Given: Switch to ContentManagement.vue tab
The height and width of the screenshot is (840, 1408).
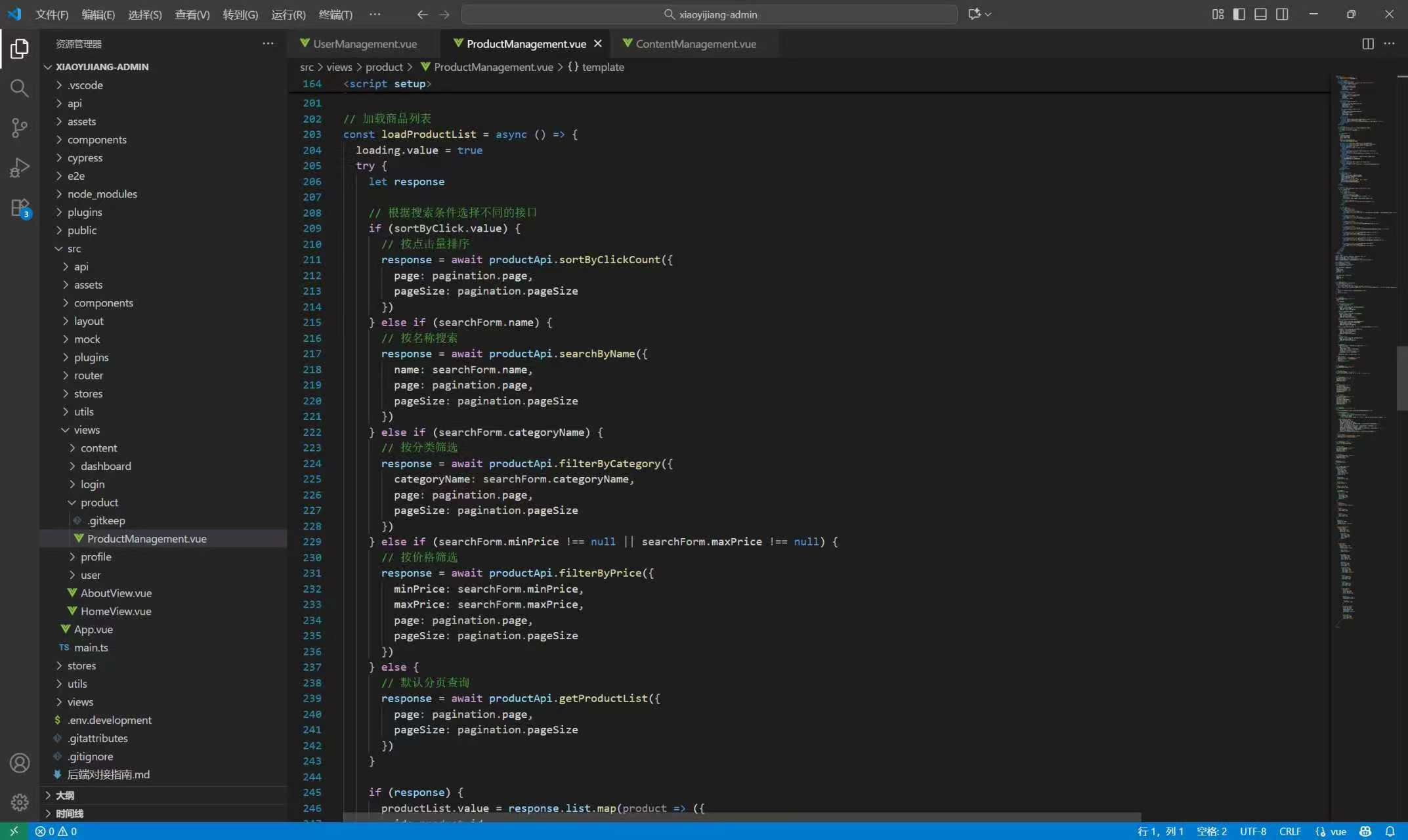Looking at the screenshot, I should 695,44.
